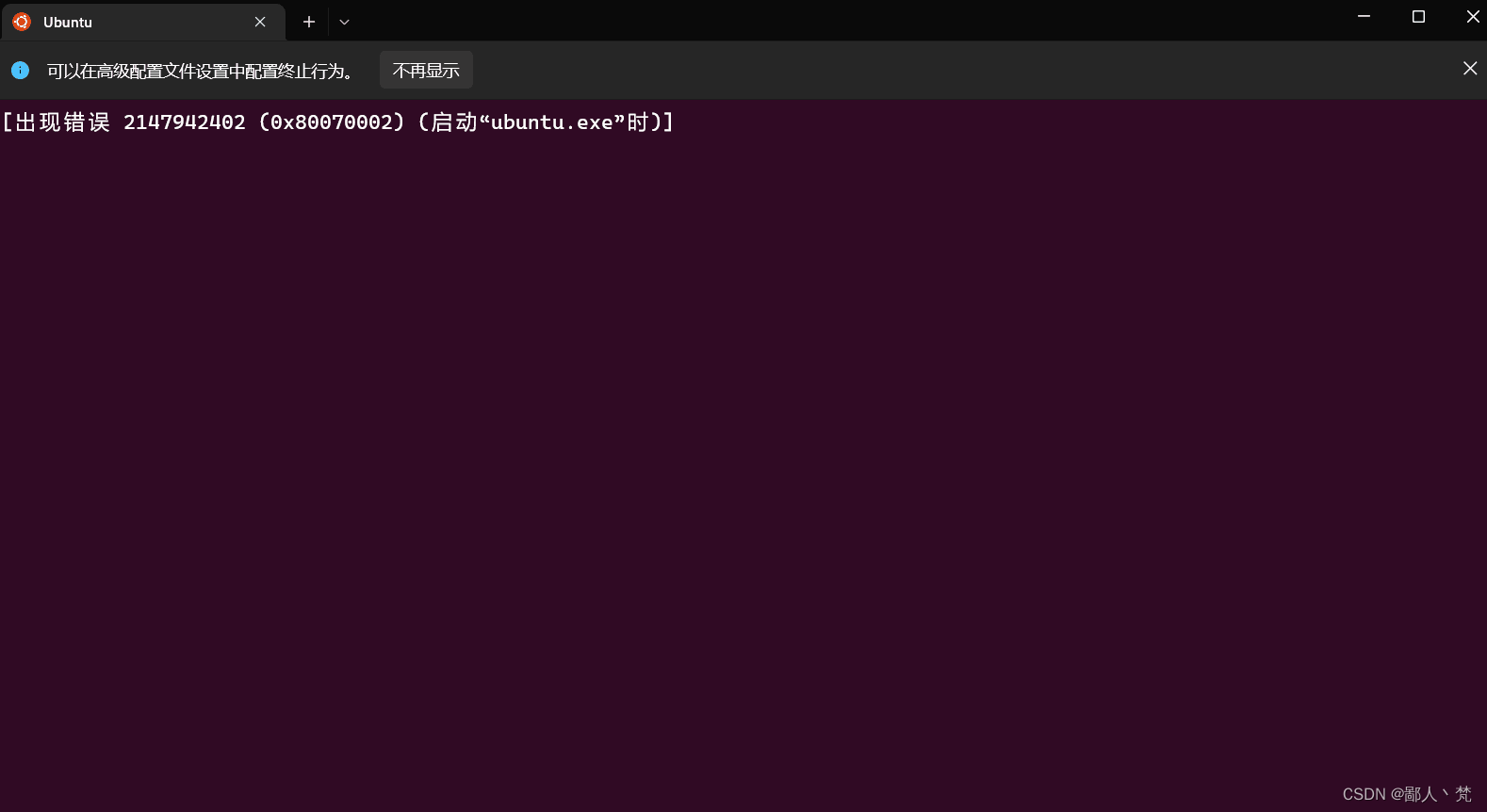Click the empty terminal area center
Viewport: 1487px width, 812px height.
pyautogui.click(x=743, y=452)
